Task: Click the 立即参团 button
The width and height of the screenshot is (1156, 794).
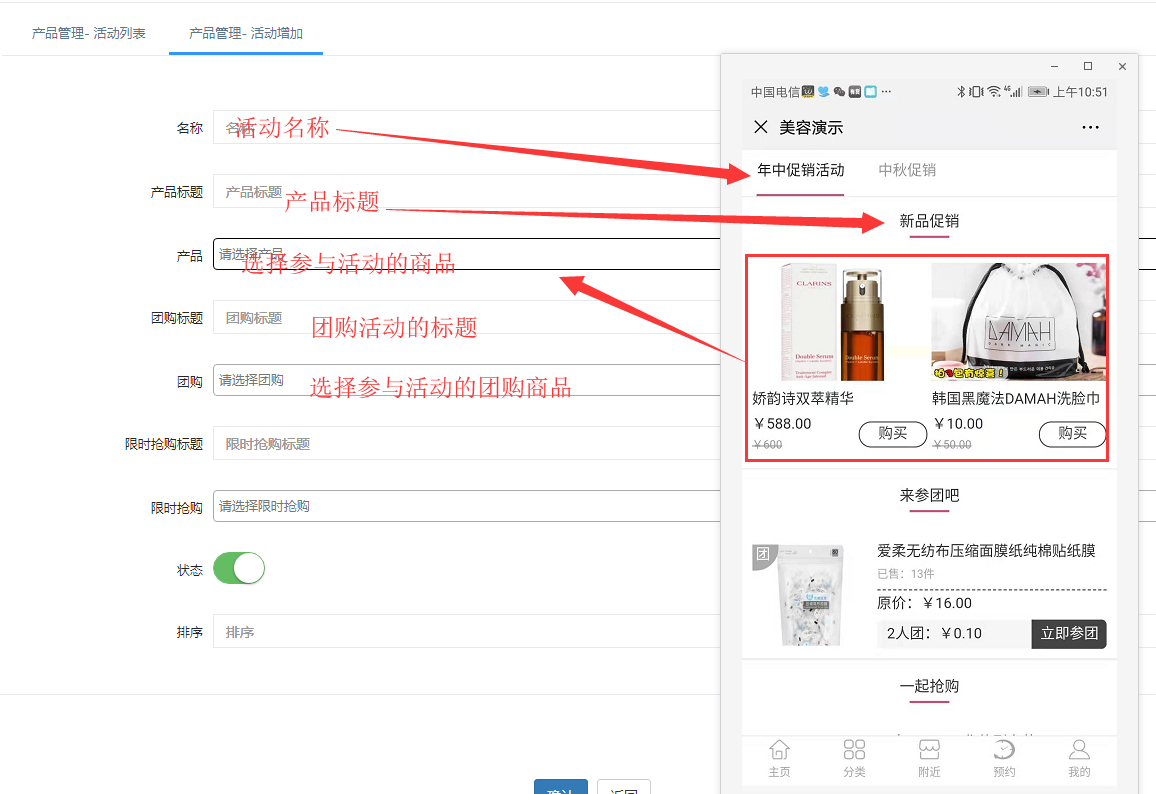Action: click(x=1069, y=633)
